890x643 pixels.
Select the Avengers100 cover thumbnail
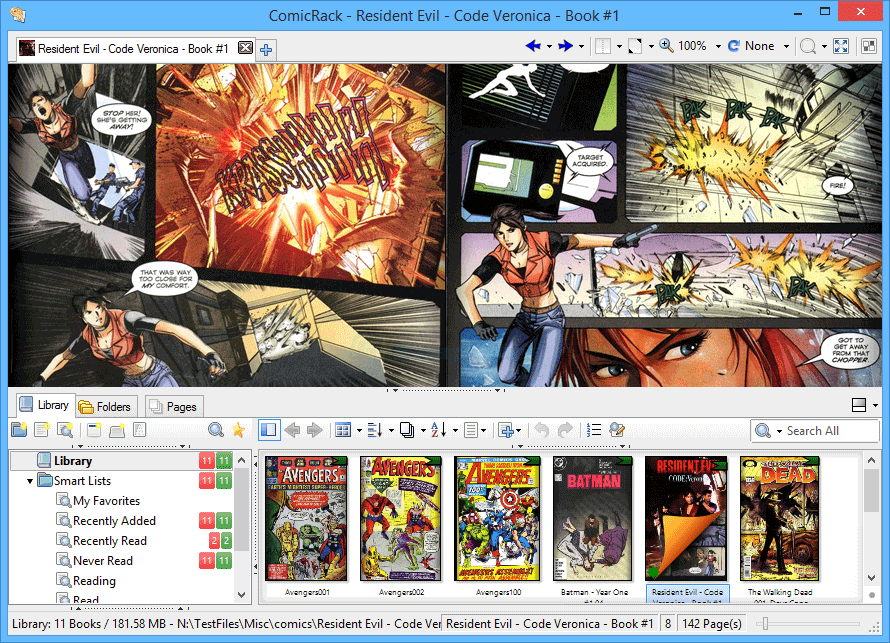(498, 518)
